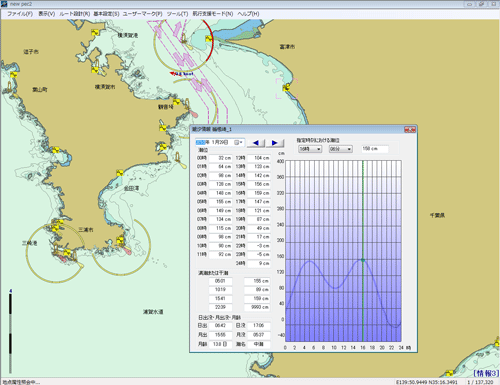Advance to next day with right blue arrow
500x385 pixels.
click(x=275, y=143)
